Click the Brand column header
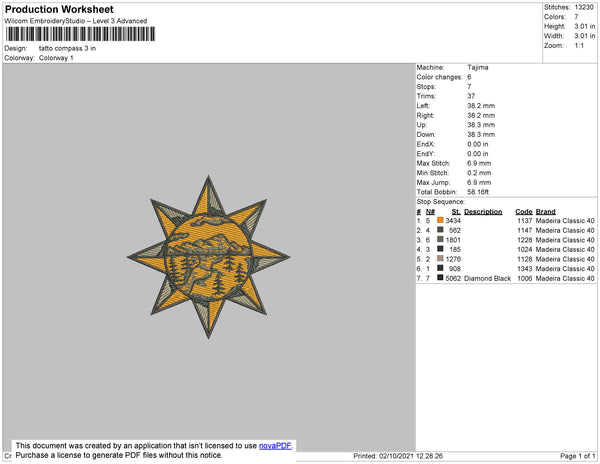Image resolution: width=600 pixels, height=464 pixels. 546,212
